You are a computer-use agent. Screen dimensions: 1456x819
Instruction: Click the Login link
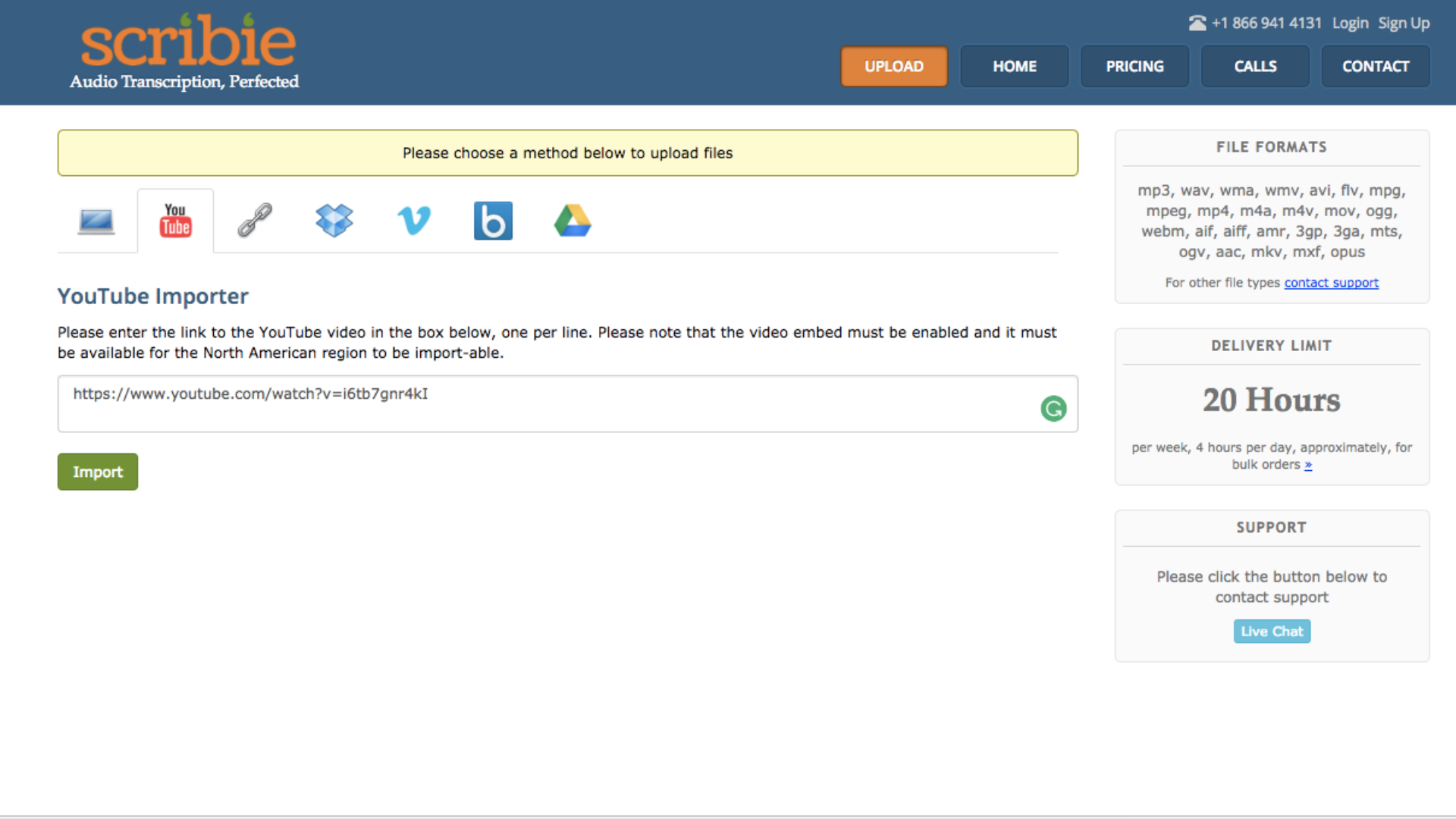point(1350,24)
